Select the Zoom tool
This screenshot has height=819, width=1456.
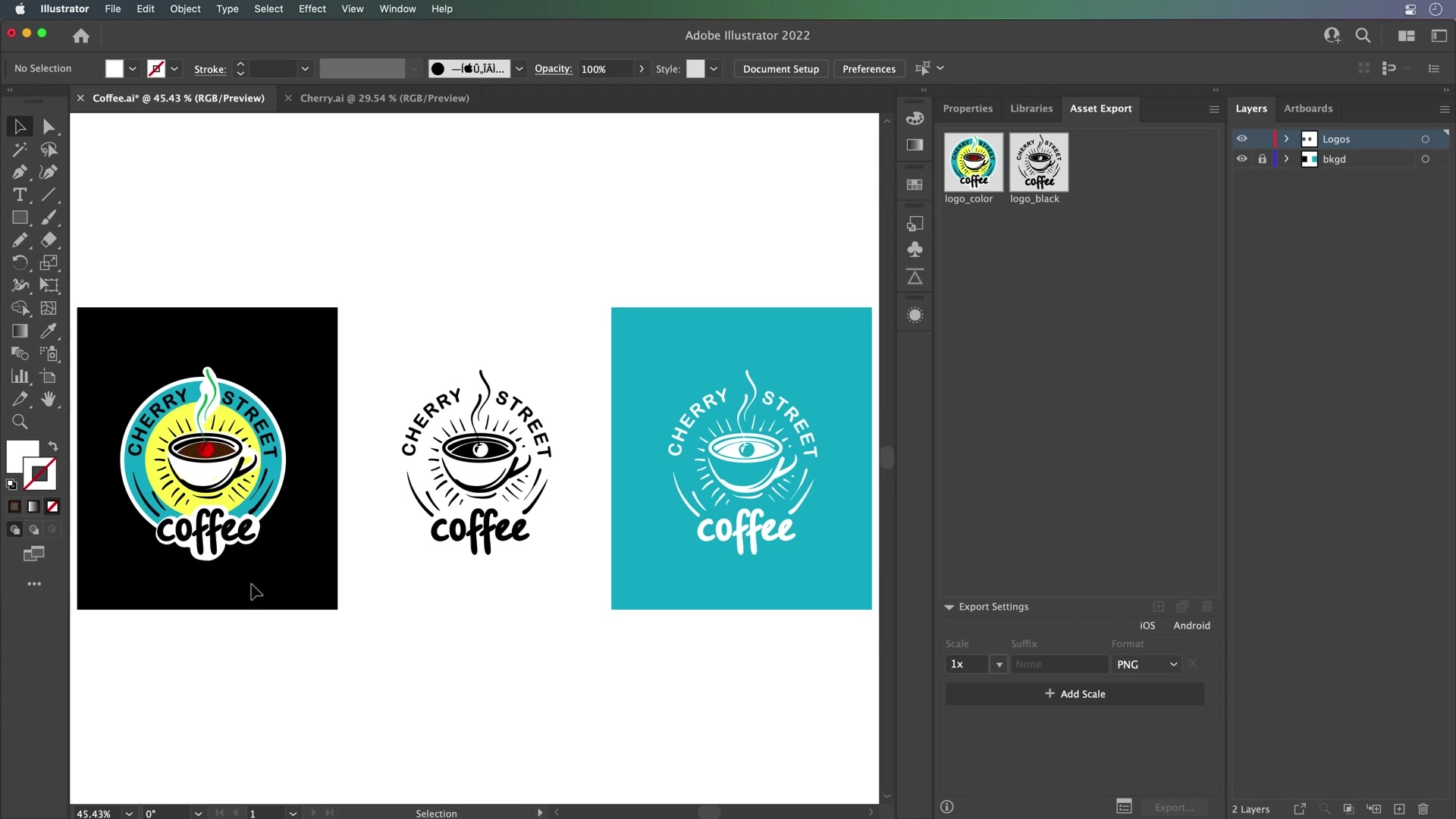click(x=20, y=422)
